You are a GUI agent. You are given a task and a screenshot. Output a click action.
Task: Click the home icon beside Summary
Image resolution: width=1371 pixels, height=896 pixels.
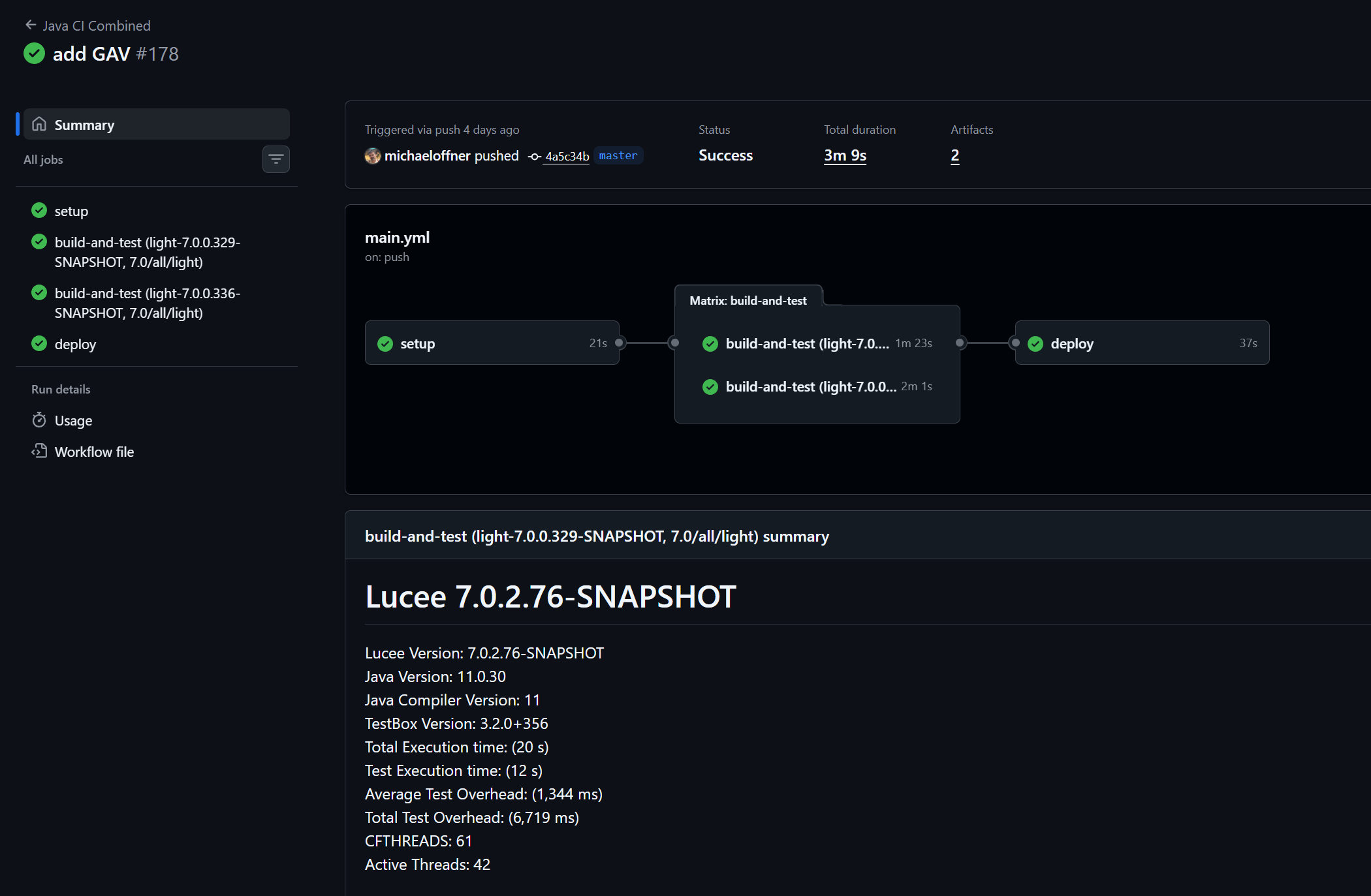(39, 124)
